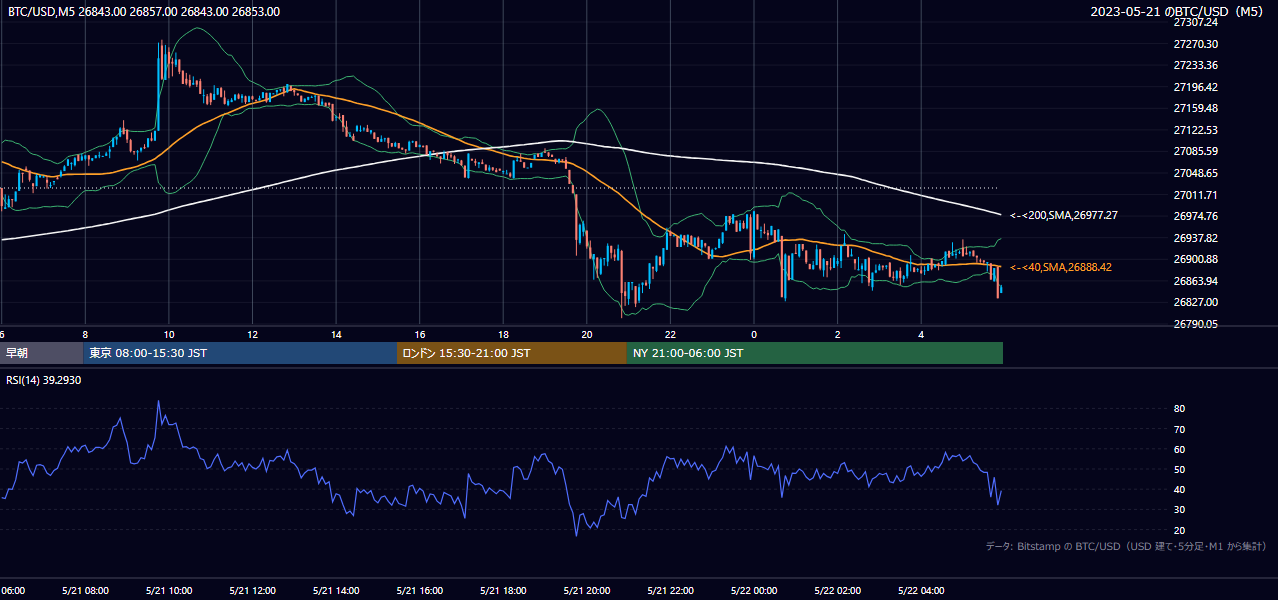Click the 5/21 20:00 time label
This screenshot has height=600, width=1278.
[x=586, y=591]
